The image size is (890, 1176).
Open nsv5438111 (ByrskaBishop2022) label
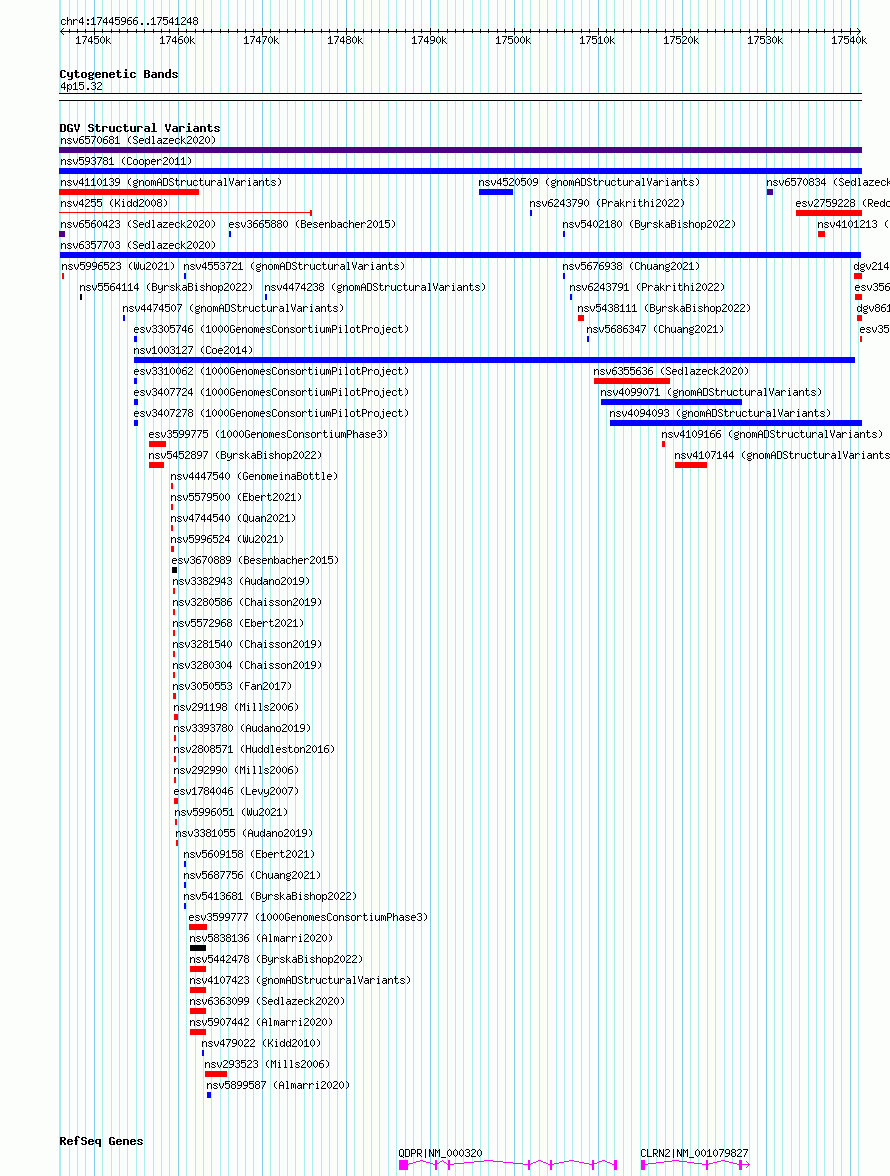[664, 308]
